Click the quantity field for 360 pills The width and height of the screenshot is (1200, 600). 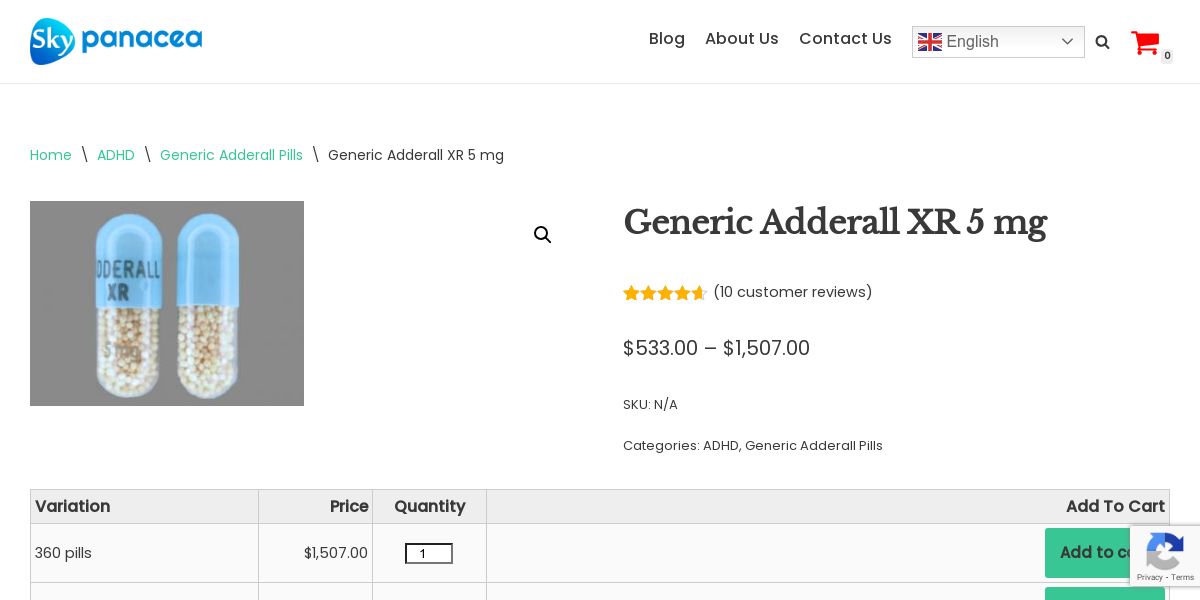[x=429, y=554]
